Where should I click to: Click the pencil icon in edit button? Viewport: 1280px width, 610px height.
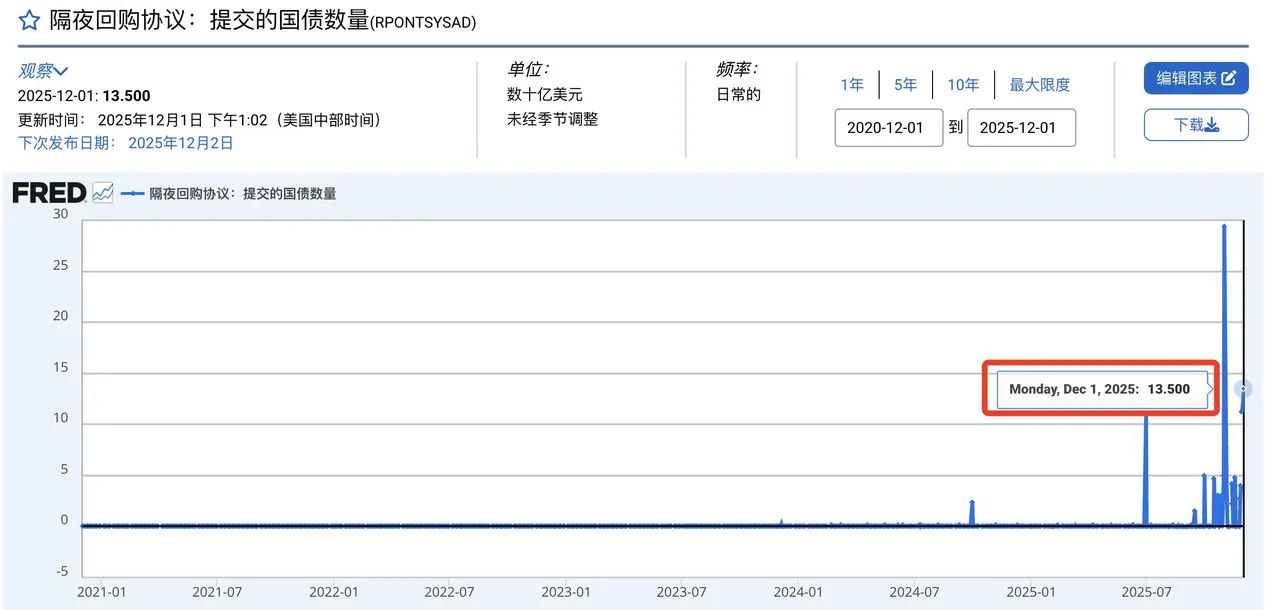(x=1229, y=78)
